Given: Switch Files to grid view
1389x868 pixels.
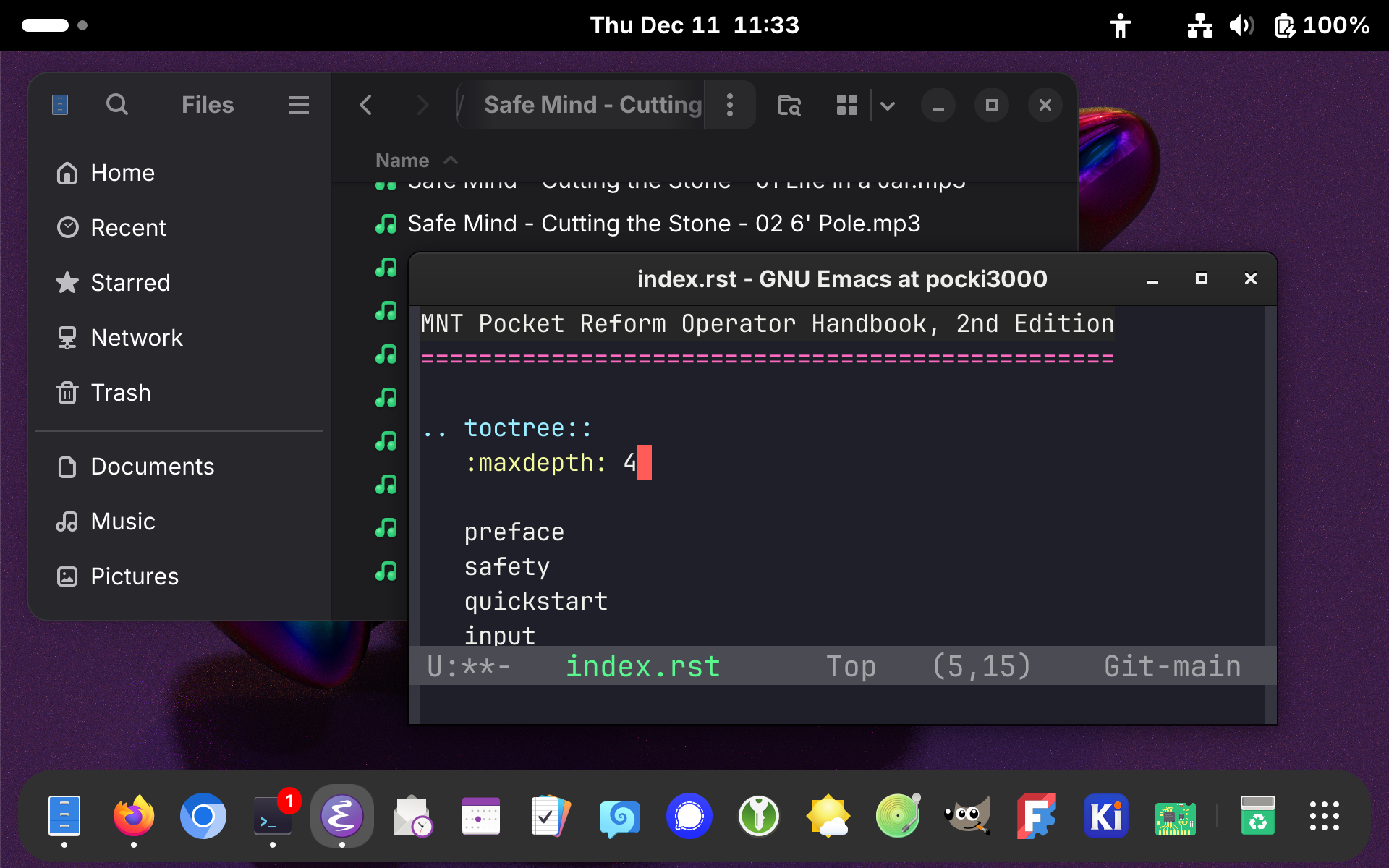Looking at the screenshot, I should coord(846,105).
